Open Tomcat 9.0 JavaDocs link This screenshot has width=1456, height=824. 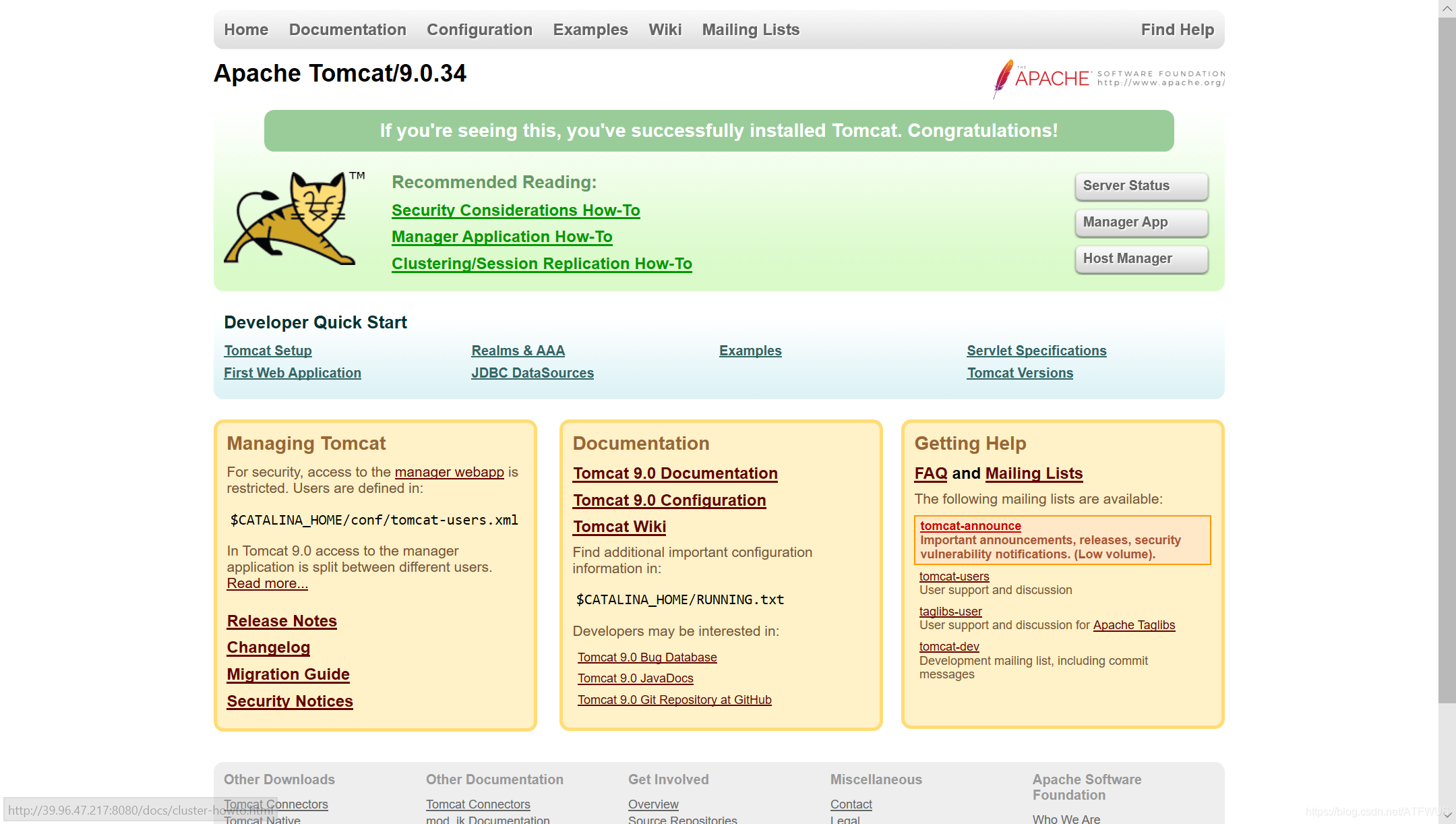[636, 678]
